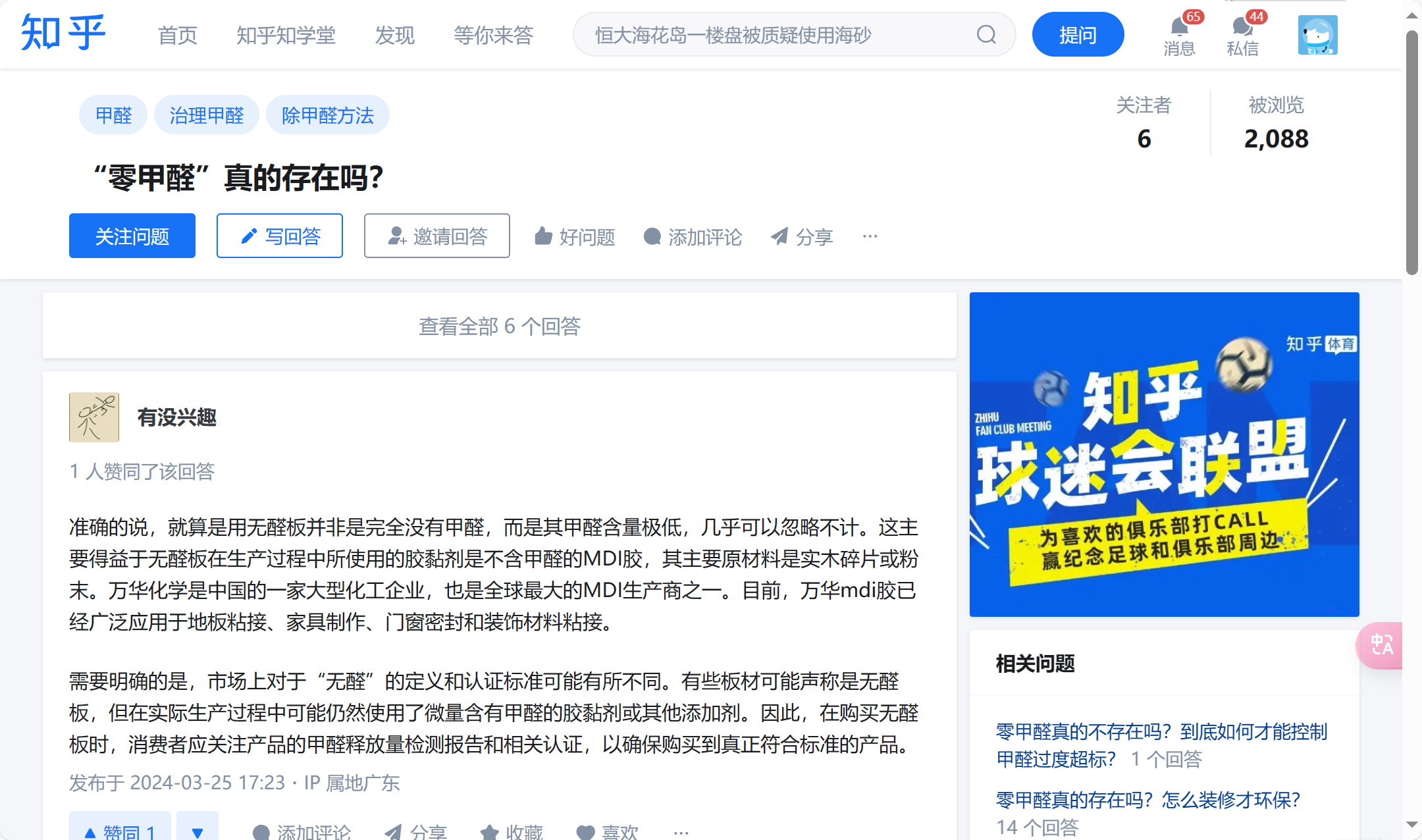
Task: Expand all answers via 查看全部 6 个回答
Action: 499,326
